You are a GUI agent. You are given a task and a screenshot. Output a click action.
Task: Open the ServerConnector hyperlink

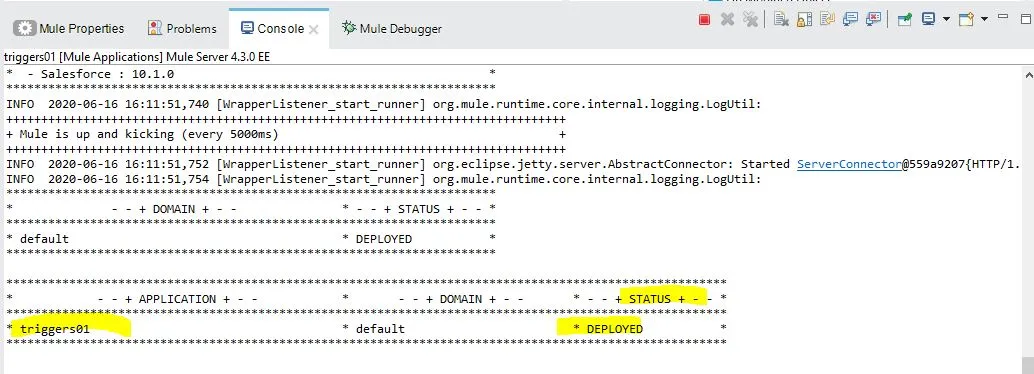[x=849, y=164]
